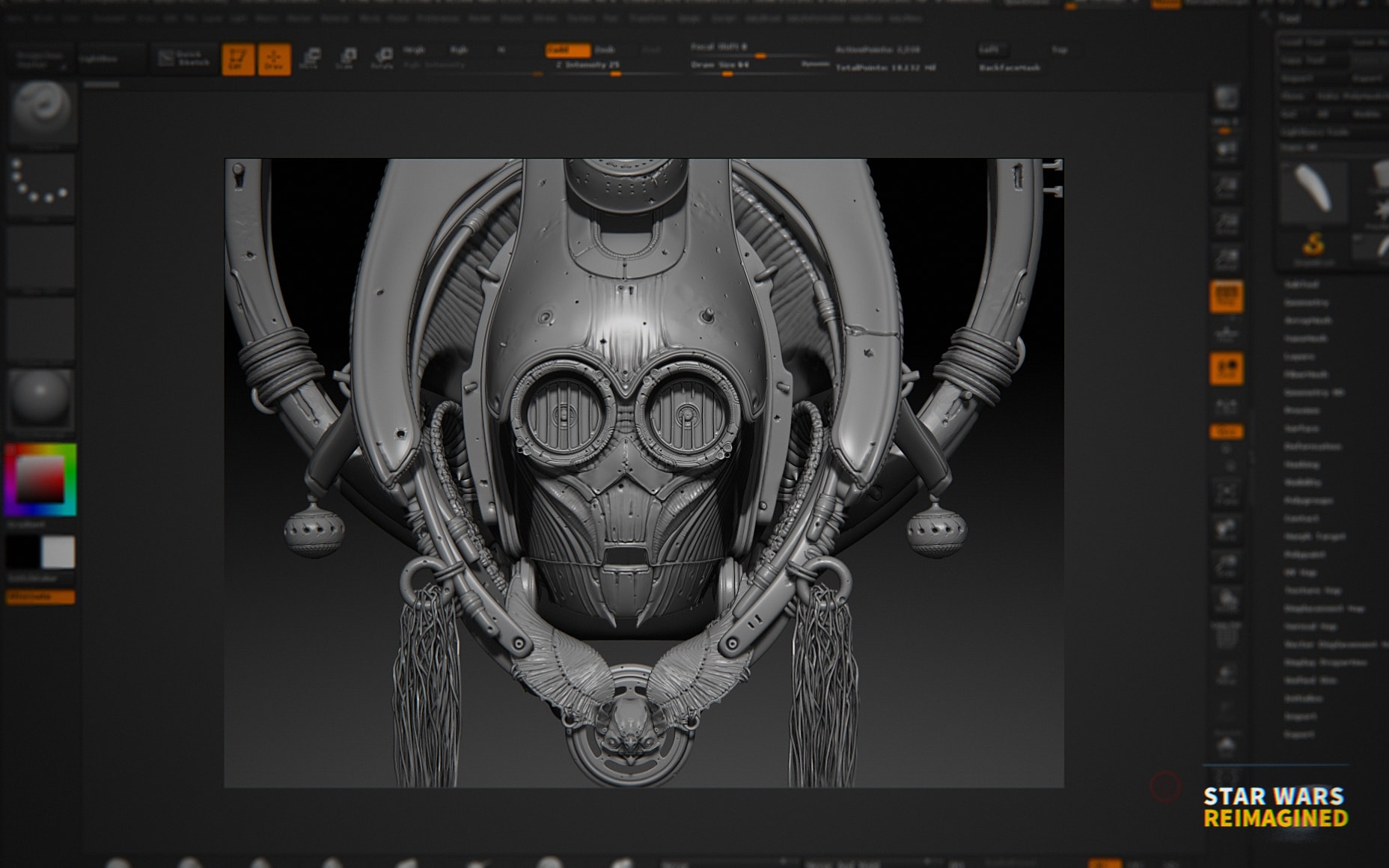Expand the ArrayMesh subpalette

point(1307,321)
